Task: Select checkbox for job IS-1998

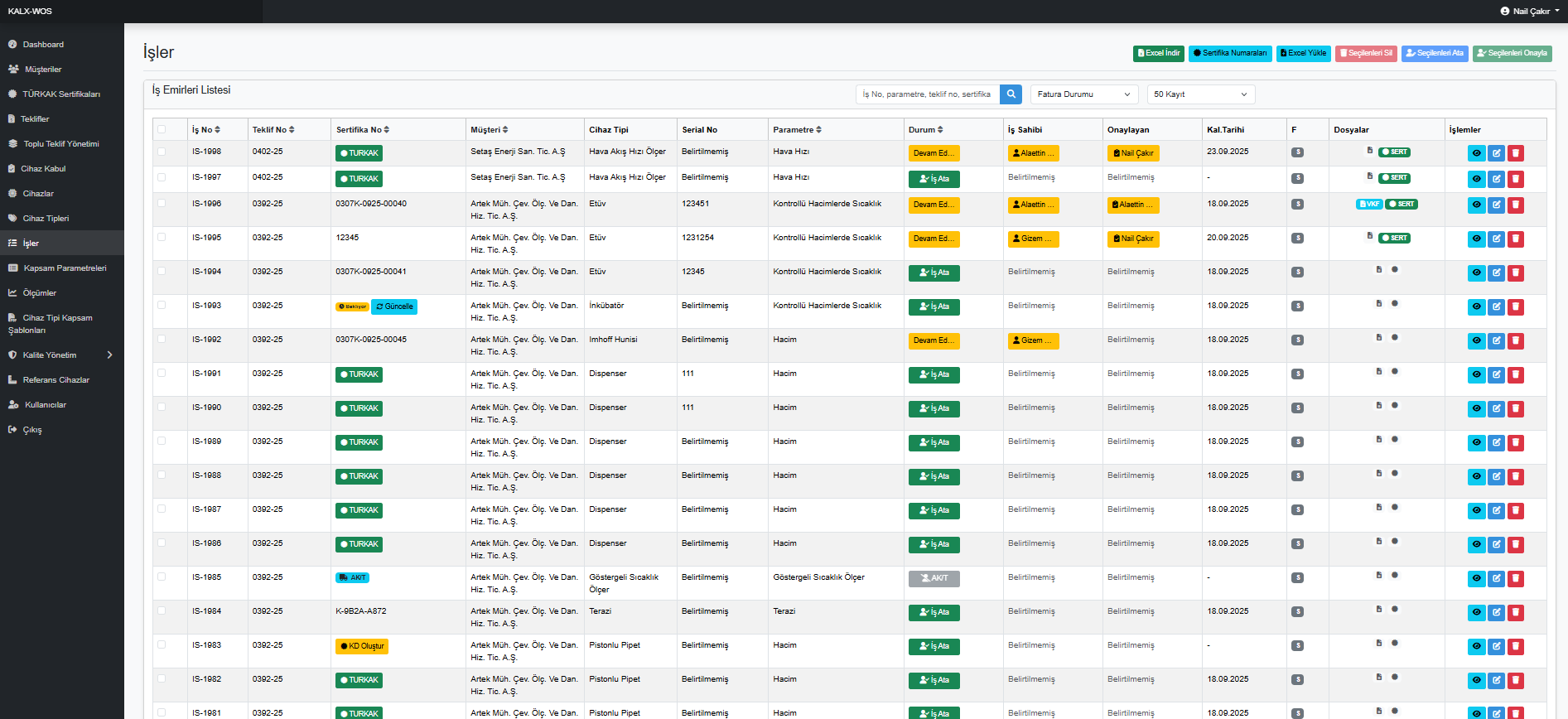Action: tap(162, 152)
